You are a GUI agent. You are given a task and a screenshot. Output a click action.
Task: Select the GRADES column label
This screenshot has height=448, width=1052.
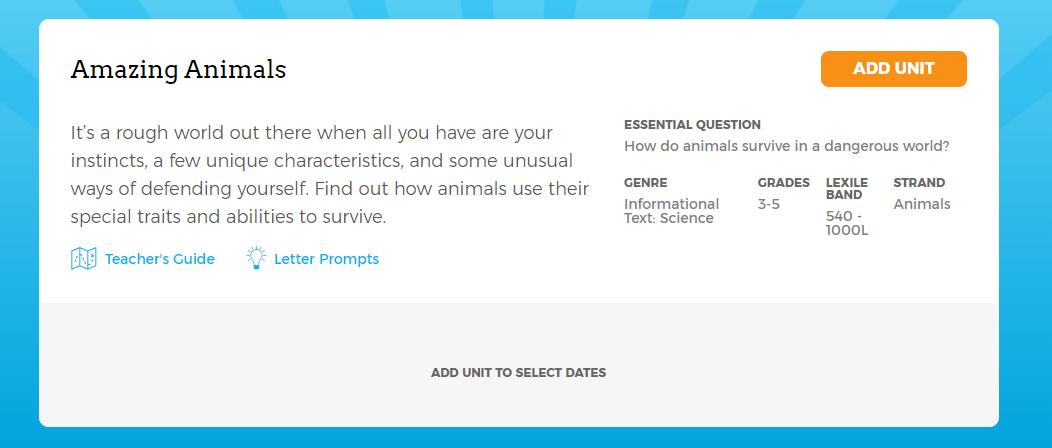[x=784, y=182]
